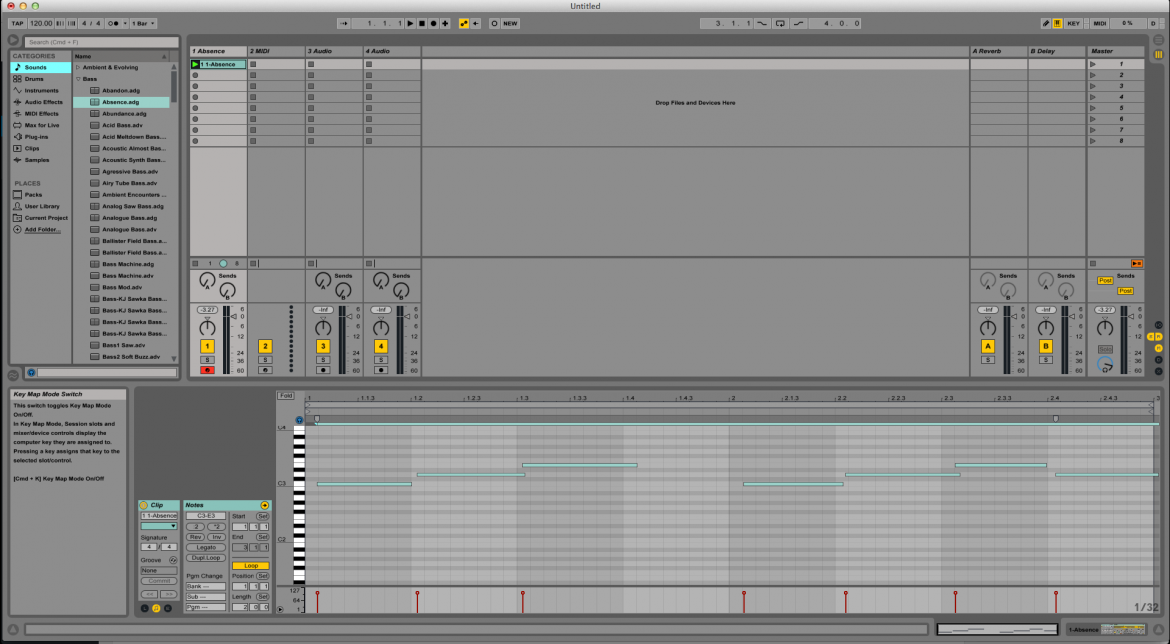Click the browser search field
The width and height of the screenshot is (1170, 644).
pyautogui.click(x=101, y=42)
